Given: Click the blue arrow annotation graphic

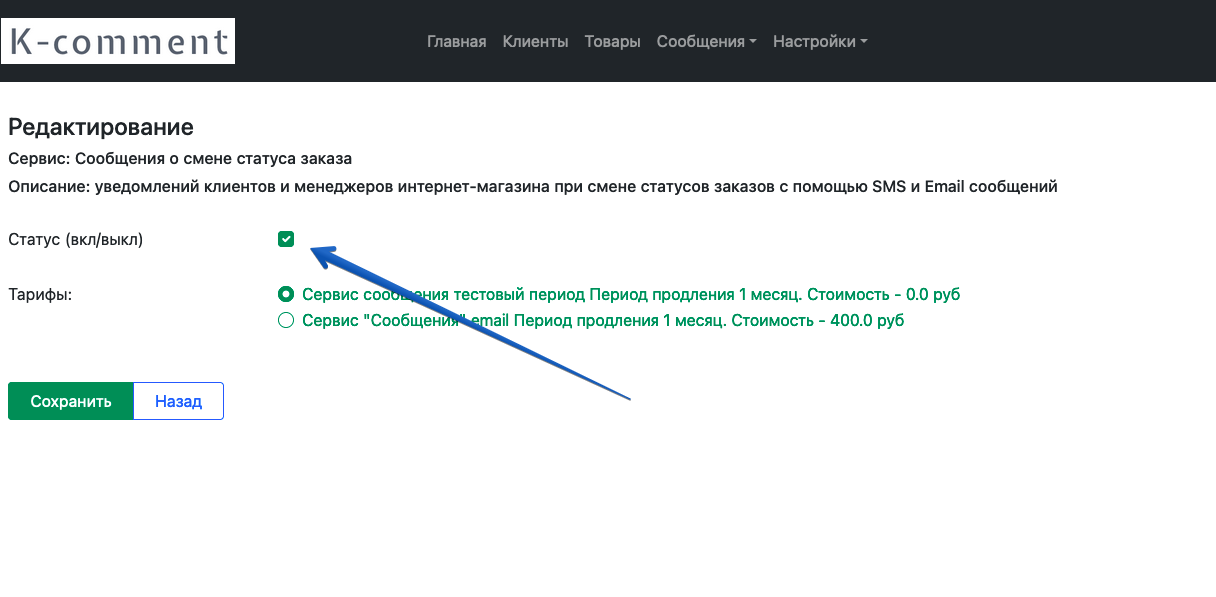Looking at the screenshot, I should 470,322.
